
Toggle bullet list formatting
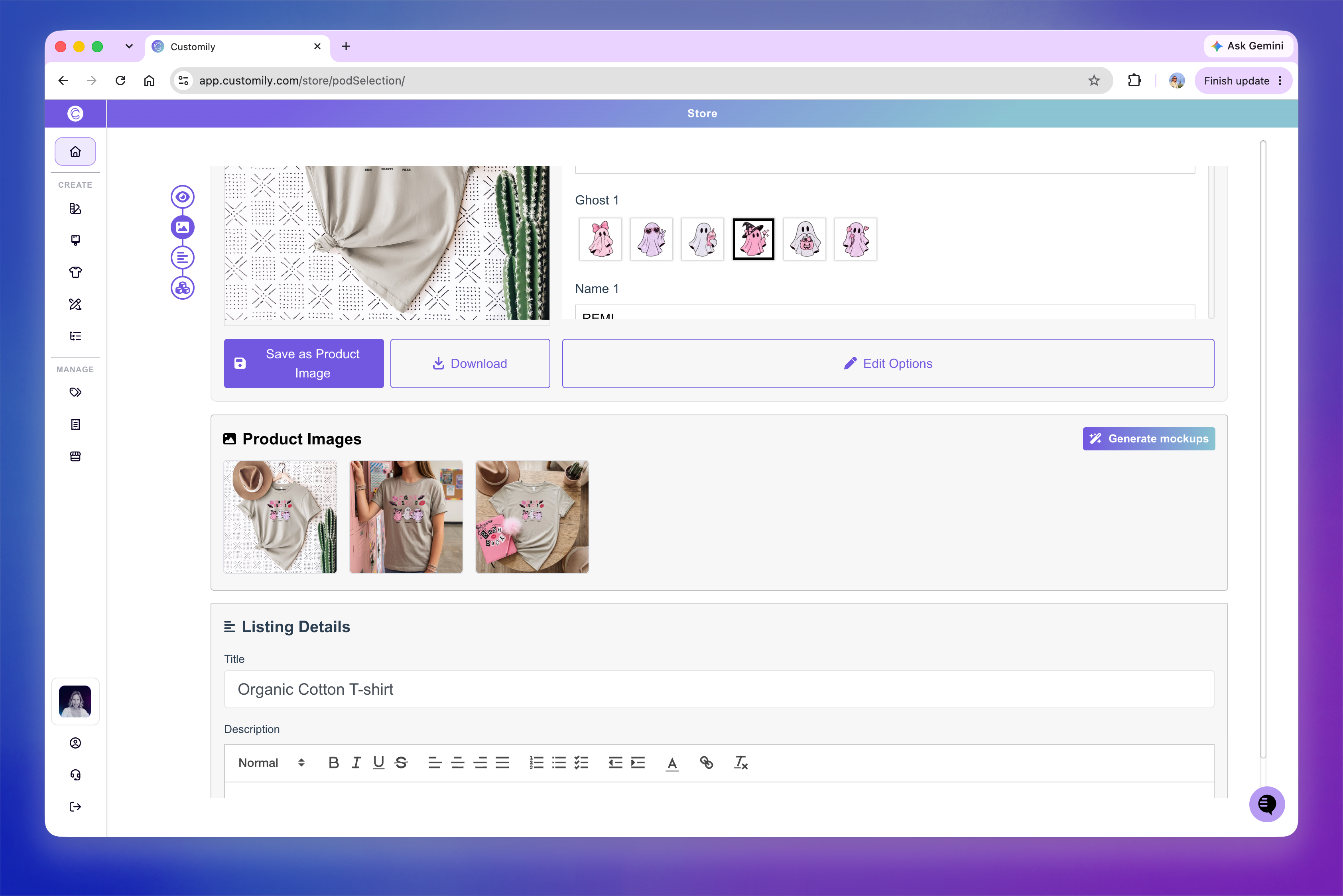tap(559, 763)
